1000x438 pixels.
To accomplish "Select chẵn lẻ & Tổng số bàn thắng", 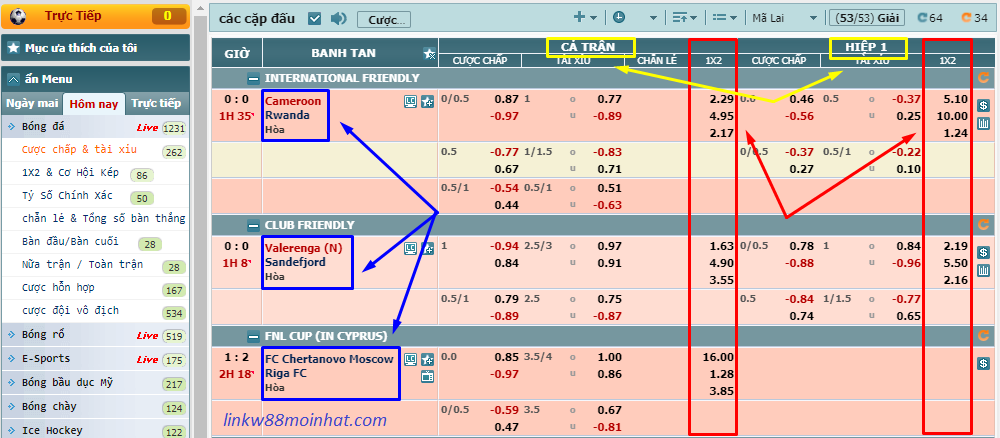I will click(x=103, y=219).
